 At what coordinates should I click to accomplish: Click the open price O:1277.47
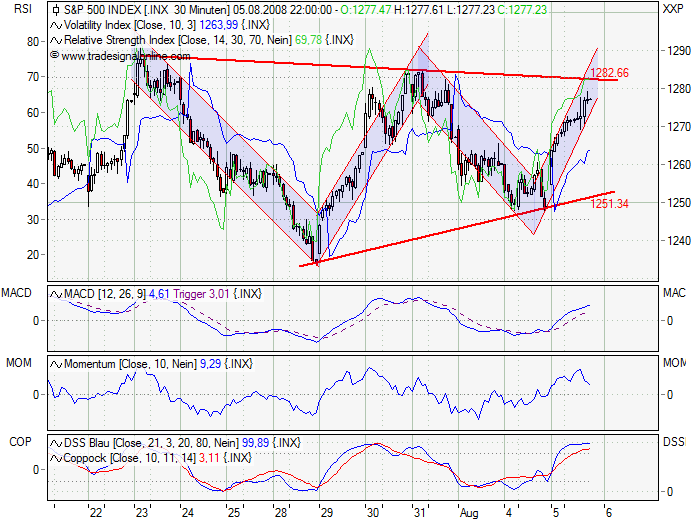tap(366, 10)
